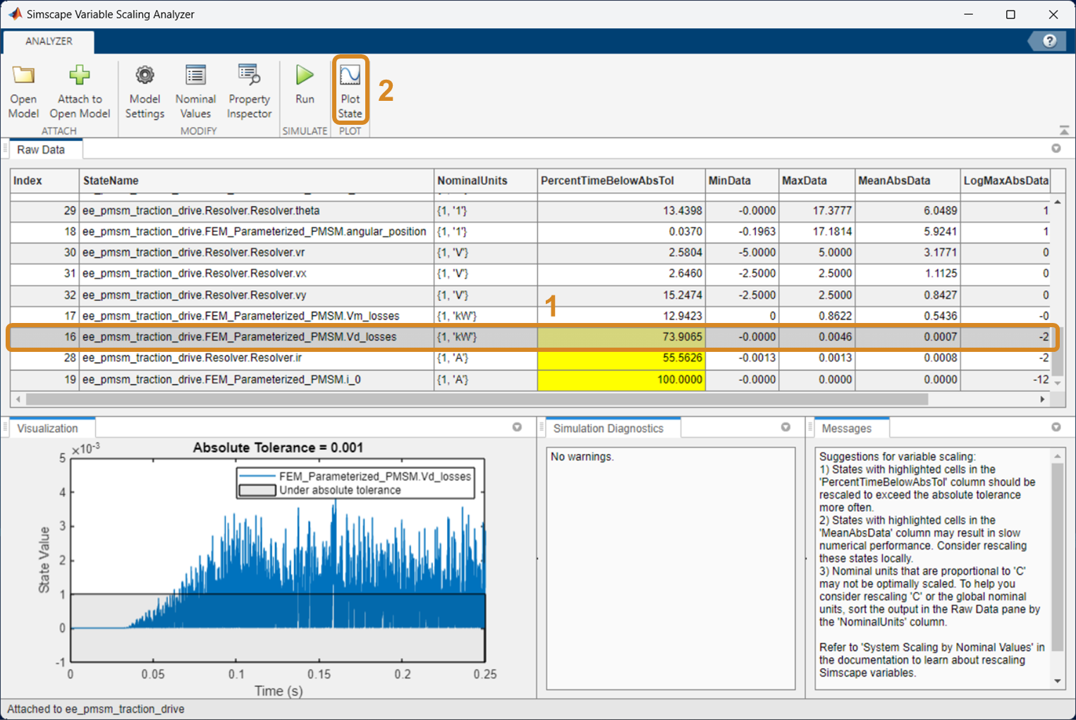Click the plot legend box
1076x720 pixels.
click(355, 483)
